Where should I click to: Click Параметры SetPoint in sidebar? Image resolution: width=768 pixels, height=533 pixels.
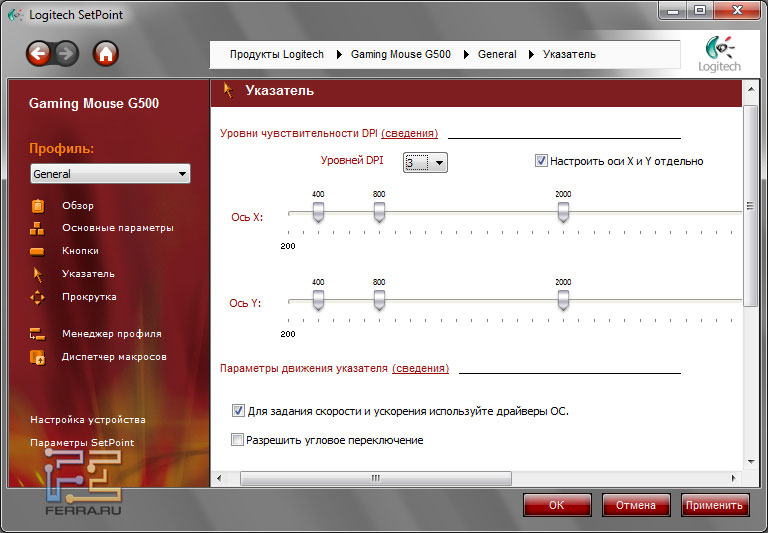pyautogui.click(x=82, y=443)
